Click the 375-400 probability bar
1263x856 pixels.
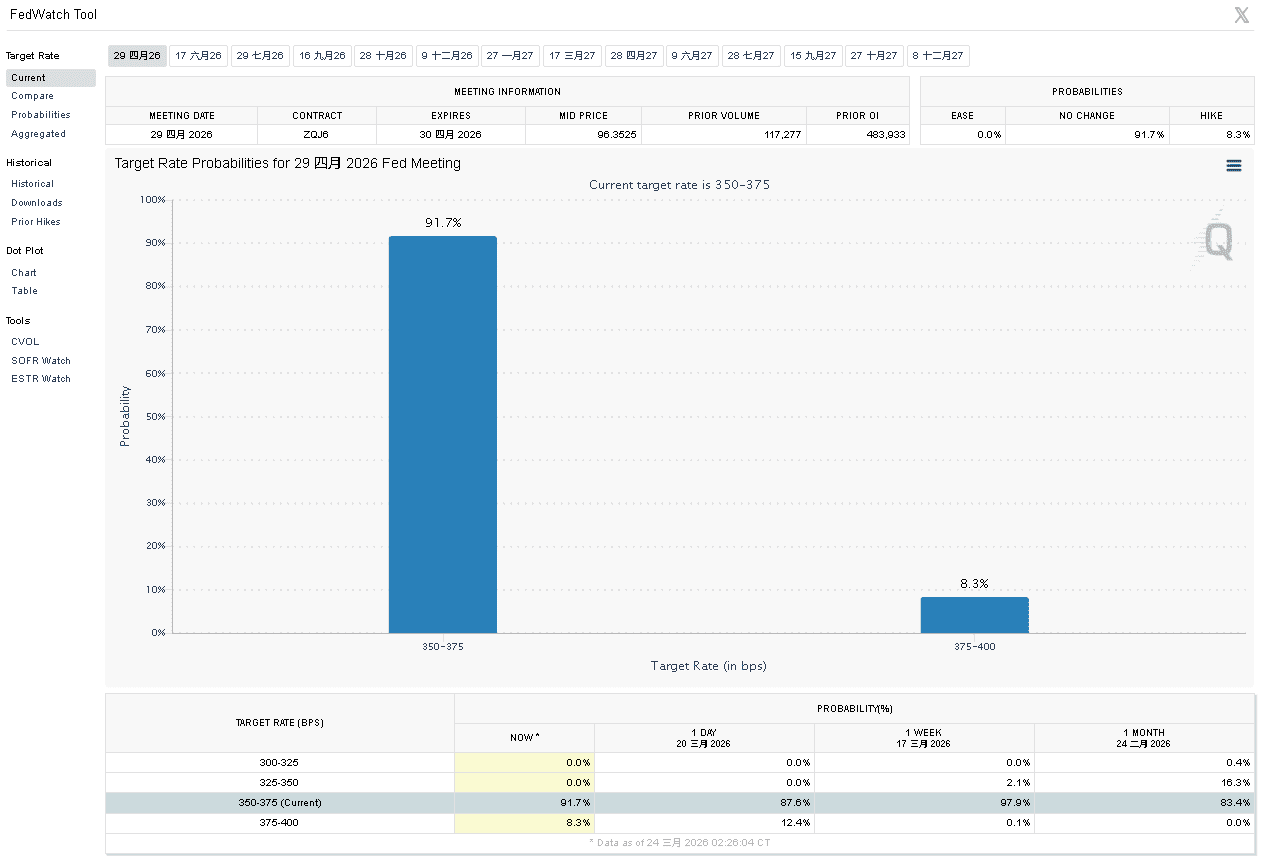(974, 615)
